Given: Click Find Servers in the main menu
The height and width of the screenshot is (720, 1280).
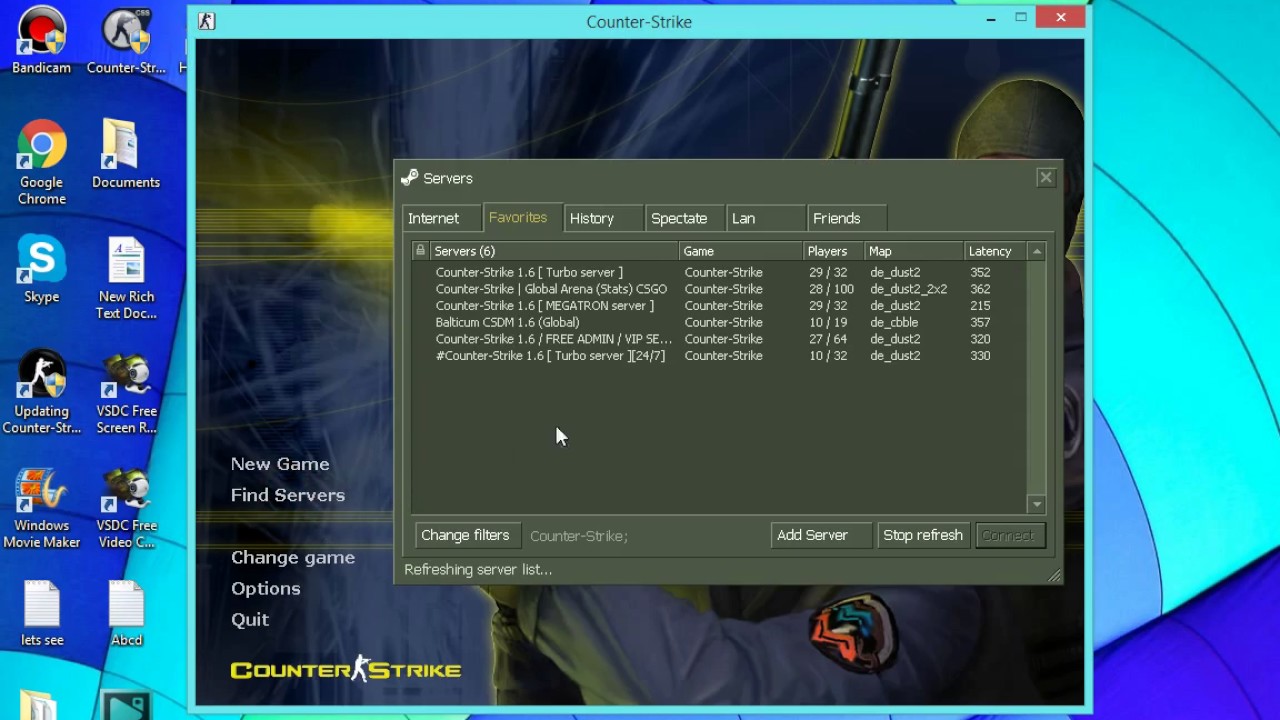Looking at the screenshot, I should point(288,495).
